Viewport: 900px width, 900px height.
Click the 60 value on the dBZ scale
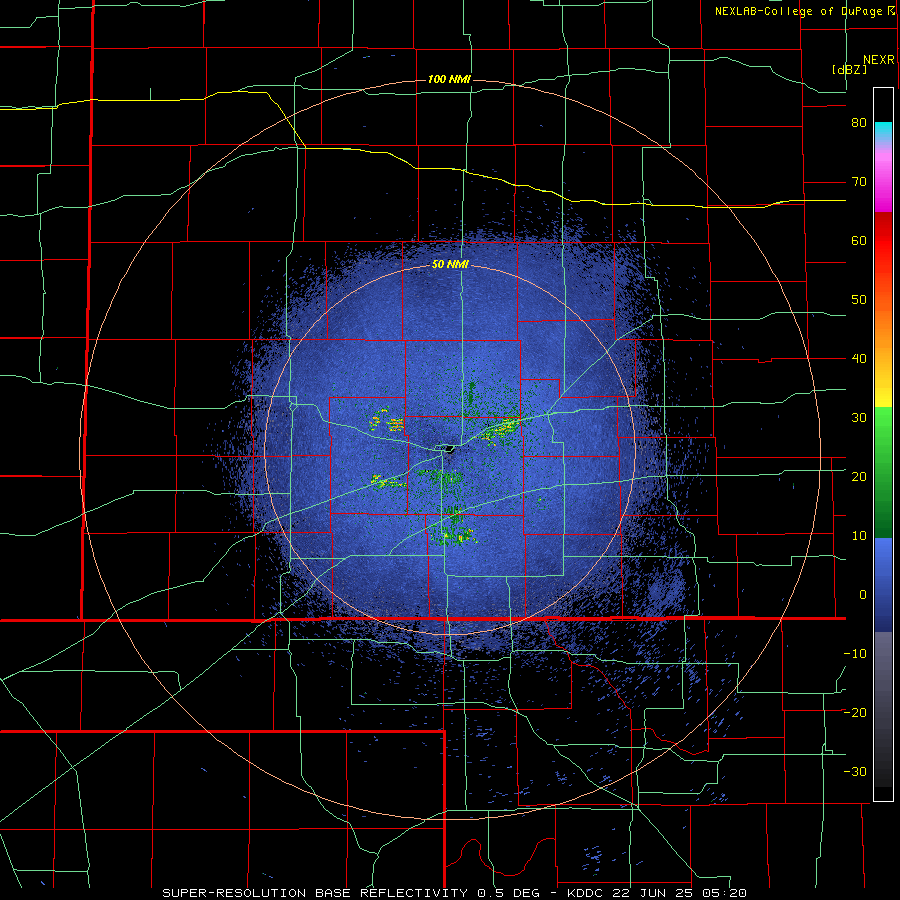tap(859, 240)
